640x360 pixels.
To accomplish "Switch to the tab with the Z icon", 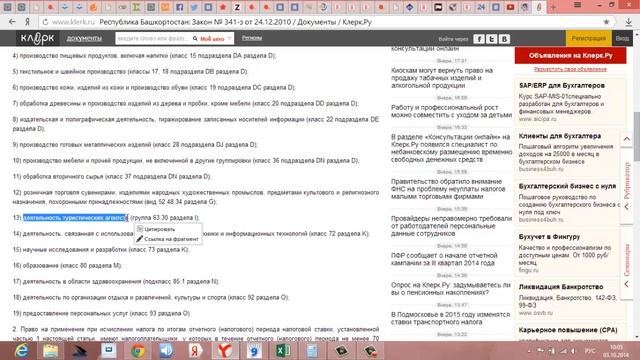I will pos(237,7).
